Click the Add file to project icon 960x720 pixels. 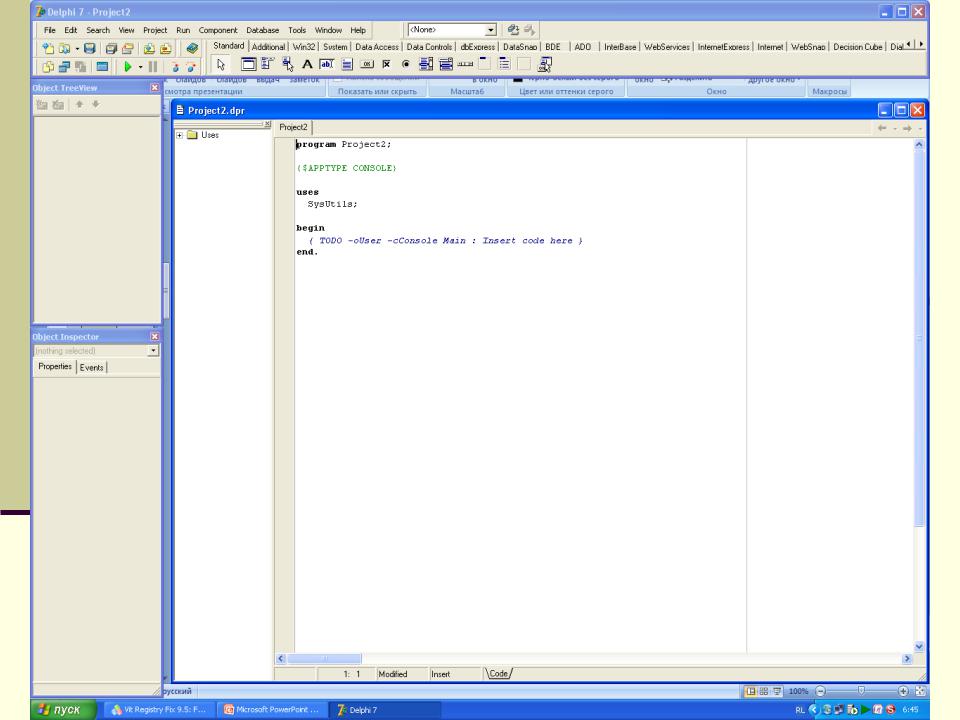149,48
